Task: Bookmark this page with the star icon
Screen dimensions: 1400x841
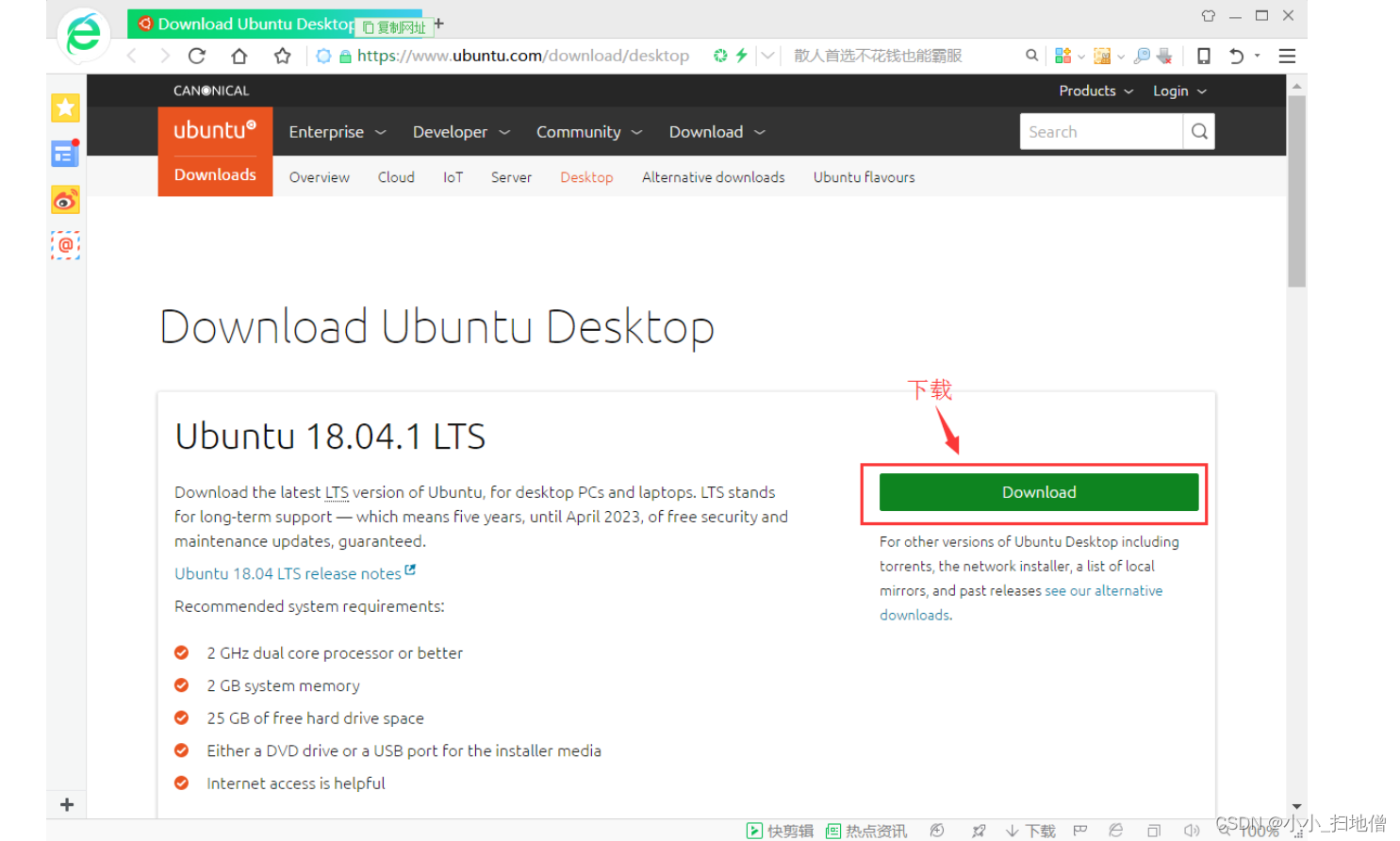Action: (x=282, y=56)
